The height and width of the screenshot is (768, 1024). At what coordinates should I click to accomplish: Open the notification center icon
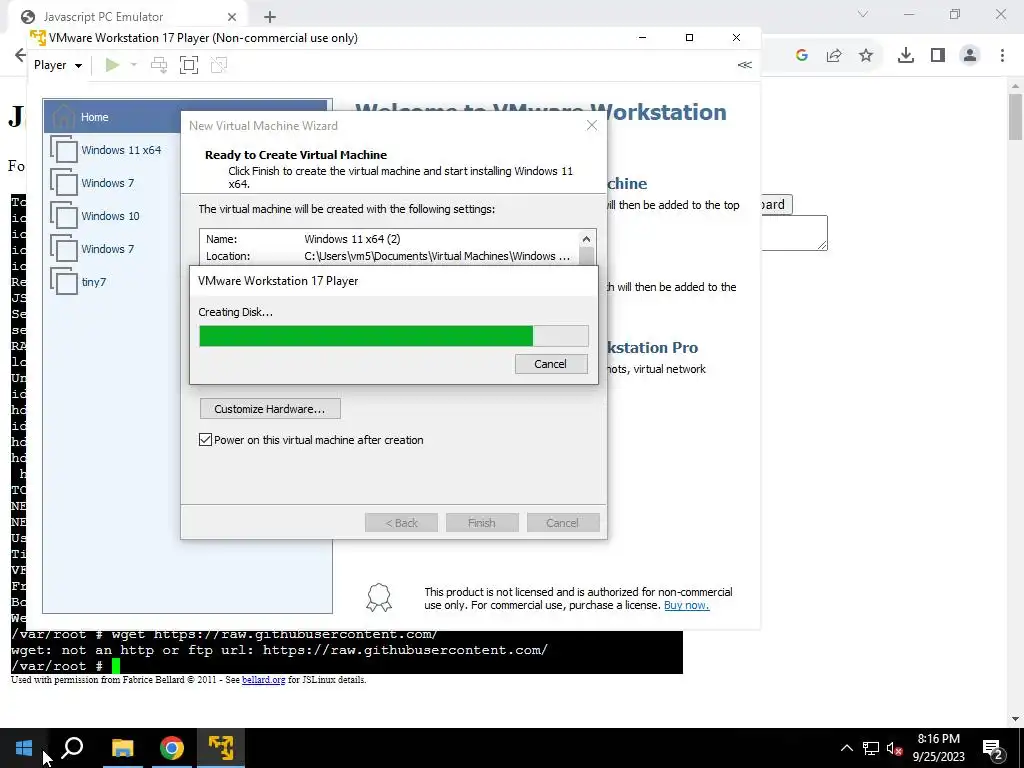tap(993, 748)
